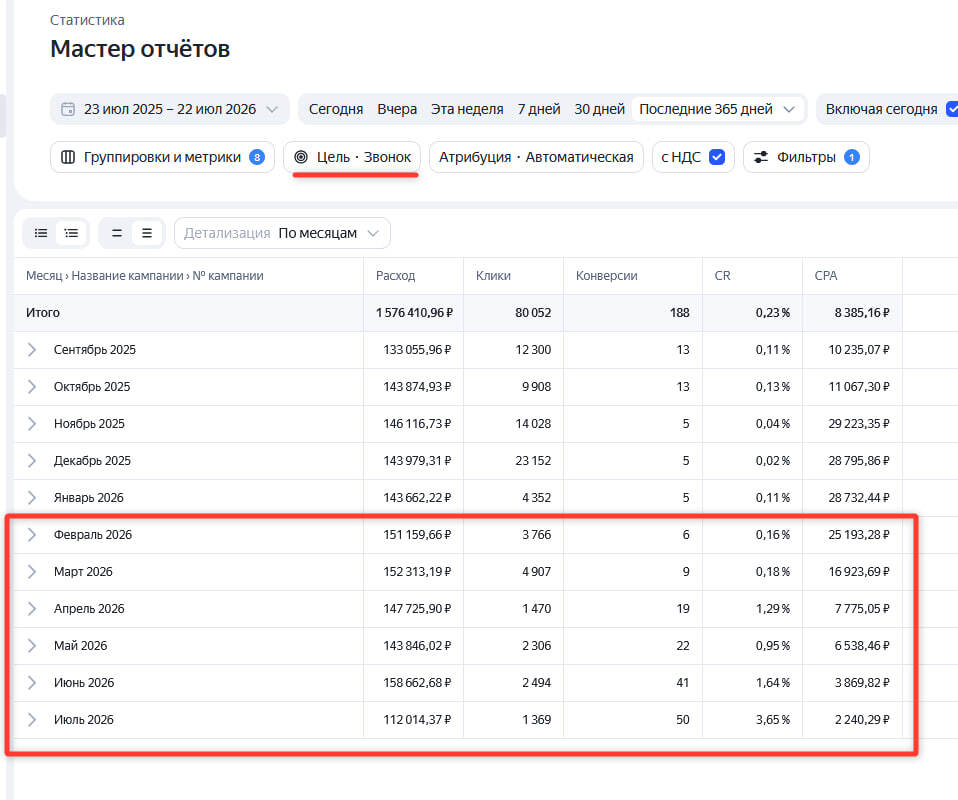The width and height of the screenshot is (958, 800).
Task: Open the calendar icon in date range picker
Action: tap(68, 109)
